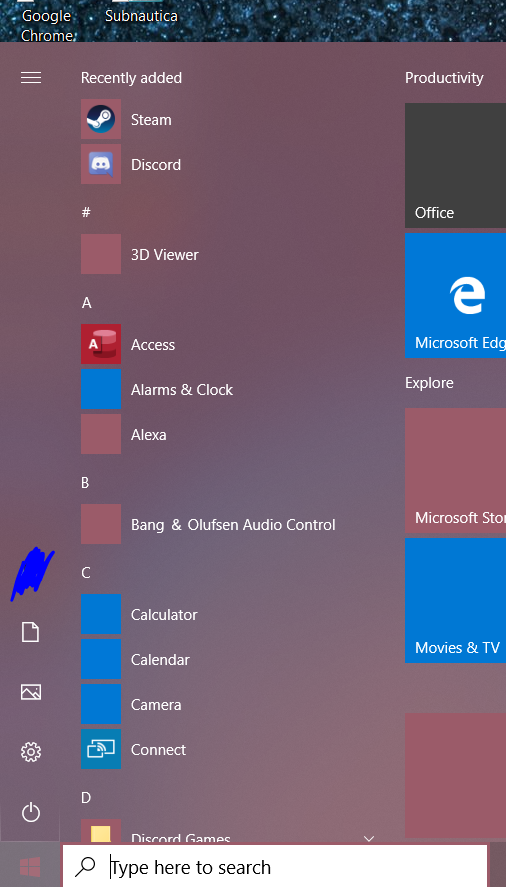
Task: Click the Explore group header
Action: click(429, 383)
